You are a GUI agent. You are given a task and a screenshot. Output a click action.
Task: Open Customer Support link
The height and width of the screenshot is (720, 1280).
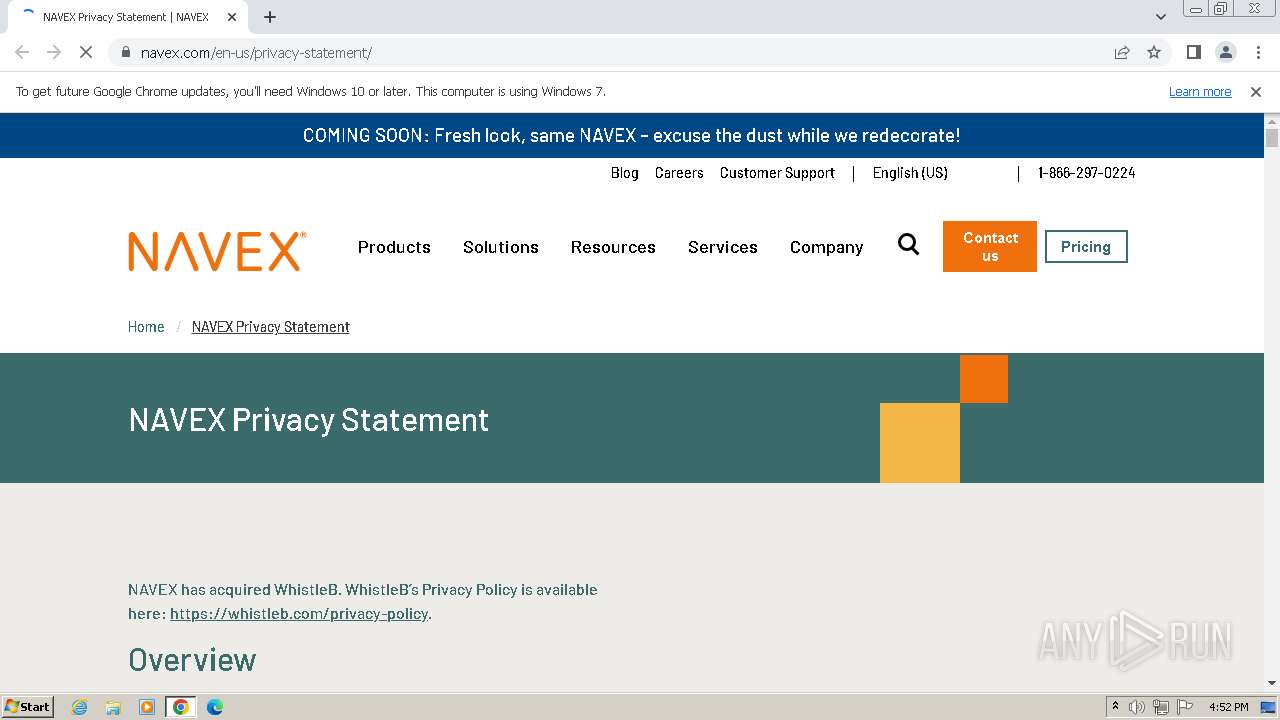tap(777, 173)
